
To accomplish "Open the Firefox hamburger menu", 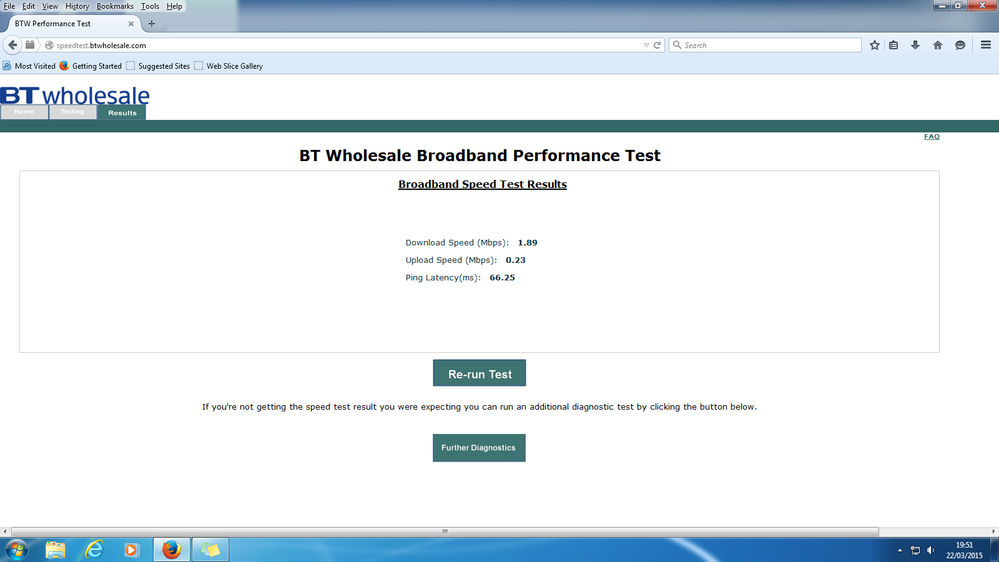I will [986, 45].
